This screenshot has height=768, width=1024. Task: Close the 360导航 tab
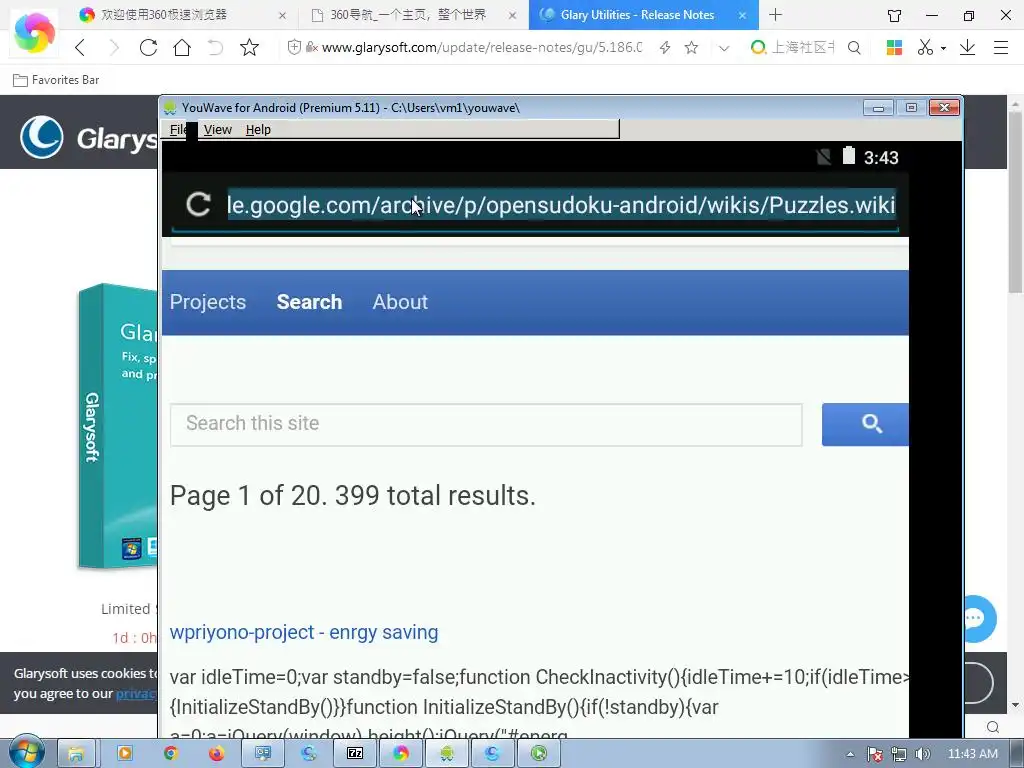(x=513, y=15)
